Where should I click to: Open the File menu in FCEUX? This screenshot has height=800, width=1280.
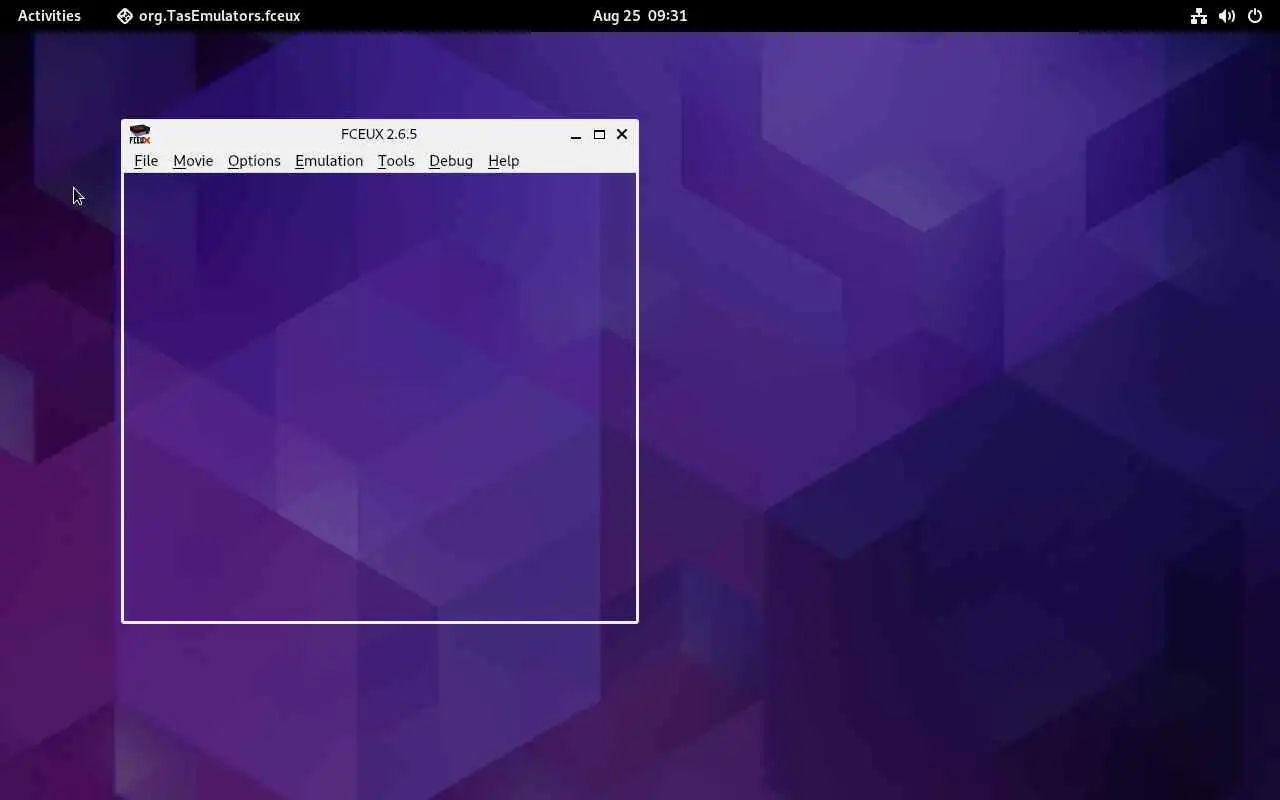coord(146,161)
